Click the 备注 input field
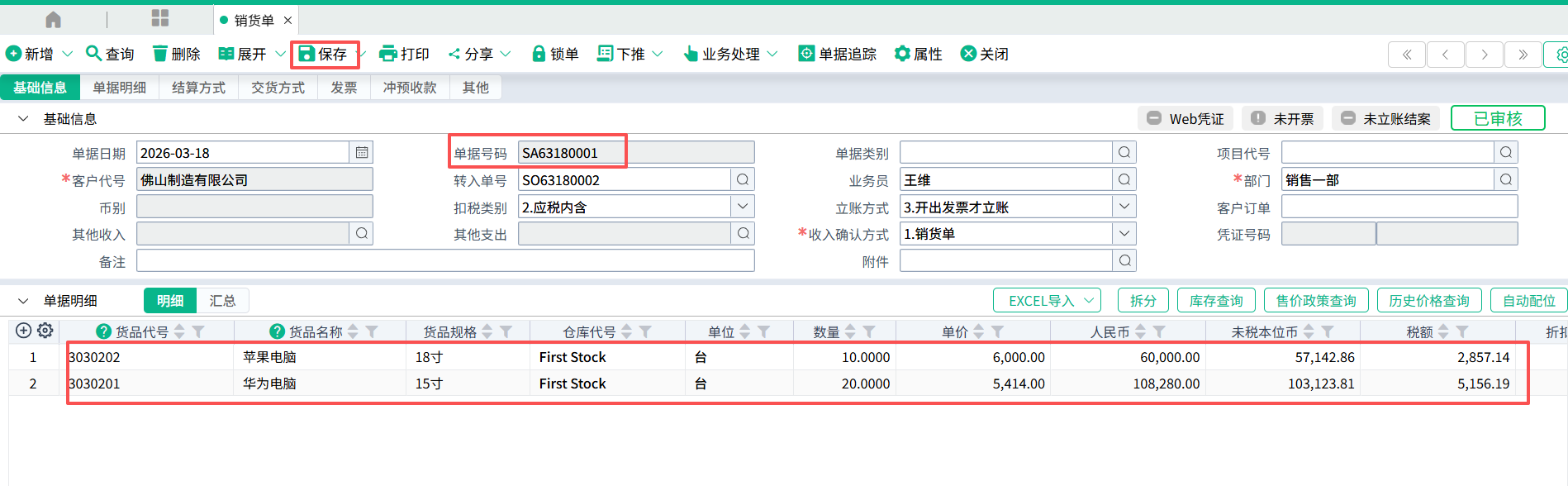The image size is (1568, 486). point(445,261)
